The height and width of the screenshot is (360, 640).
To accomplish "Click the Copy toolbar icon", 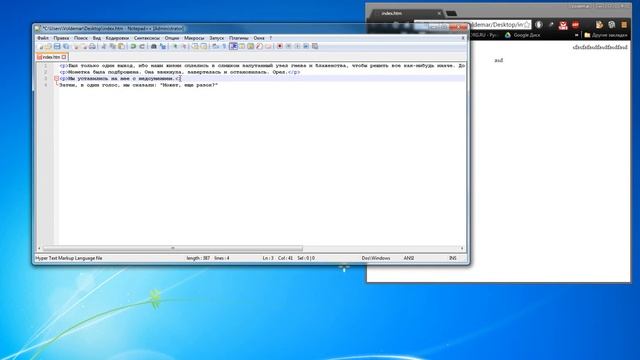I will pos(113,47).
